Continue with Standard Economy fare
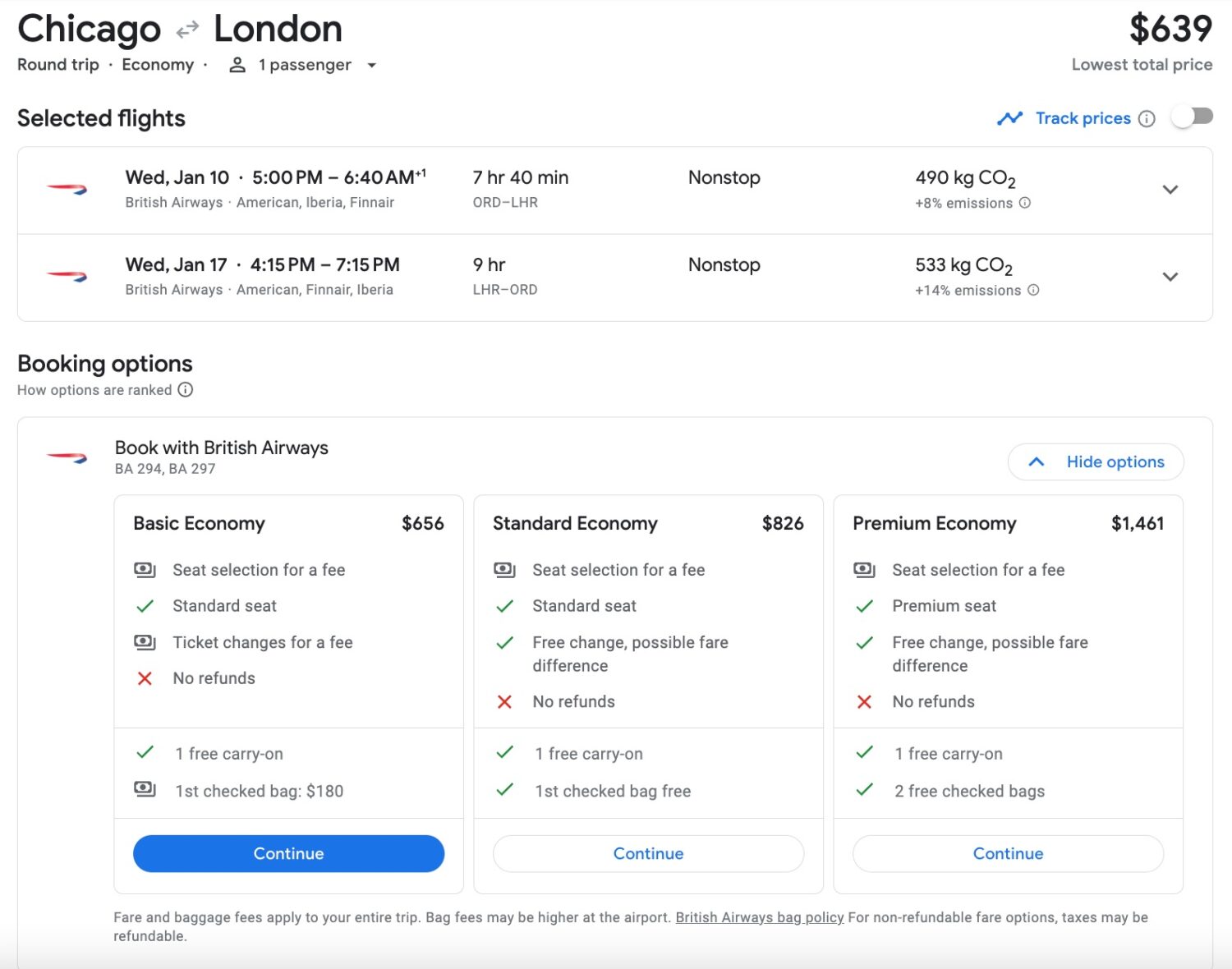 click(x=648, y=853)
